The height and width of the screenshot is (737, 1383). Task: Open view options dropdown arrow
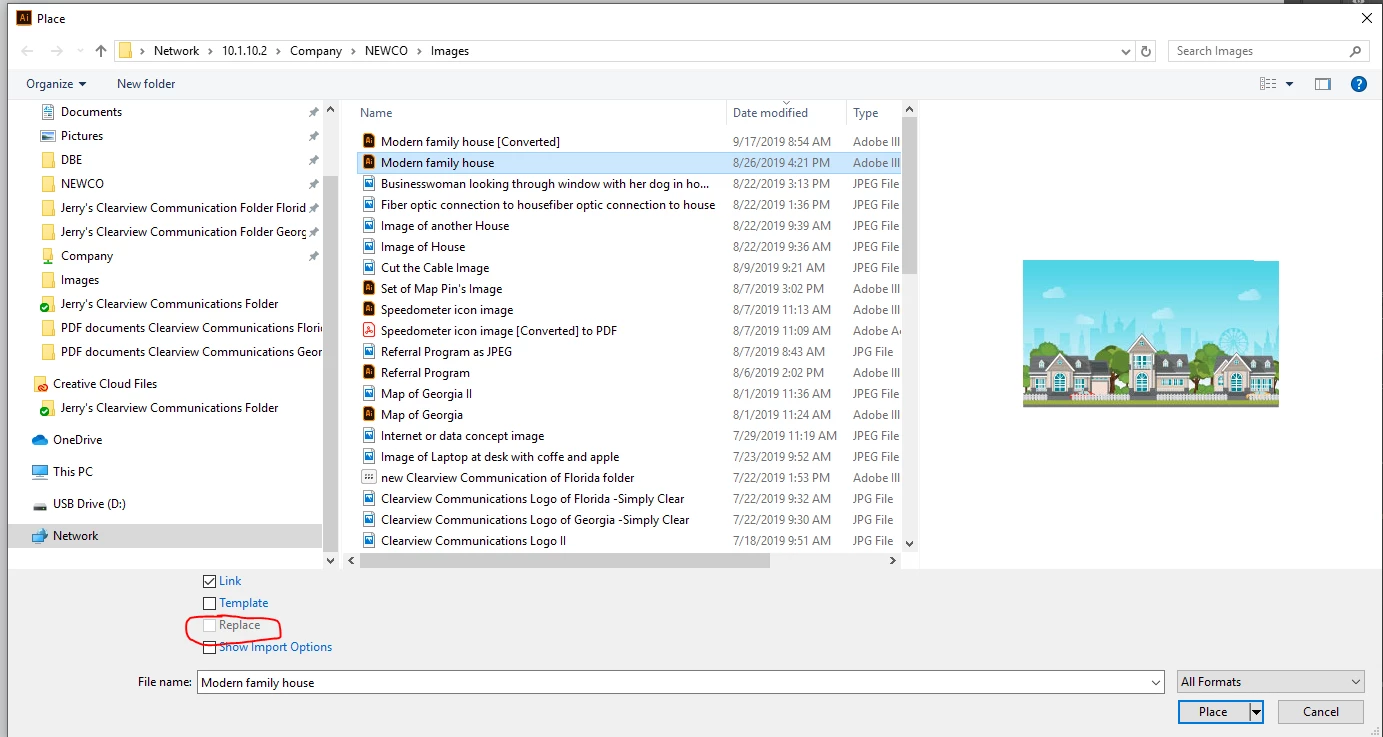pyautogui.click(x=1289, y=84)
